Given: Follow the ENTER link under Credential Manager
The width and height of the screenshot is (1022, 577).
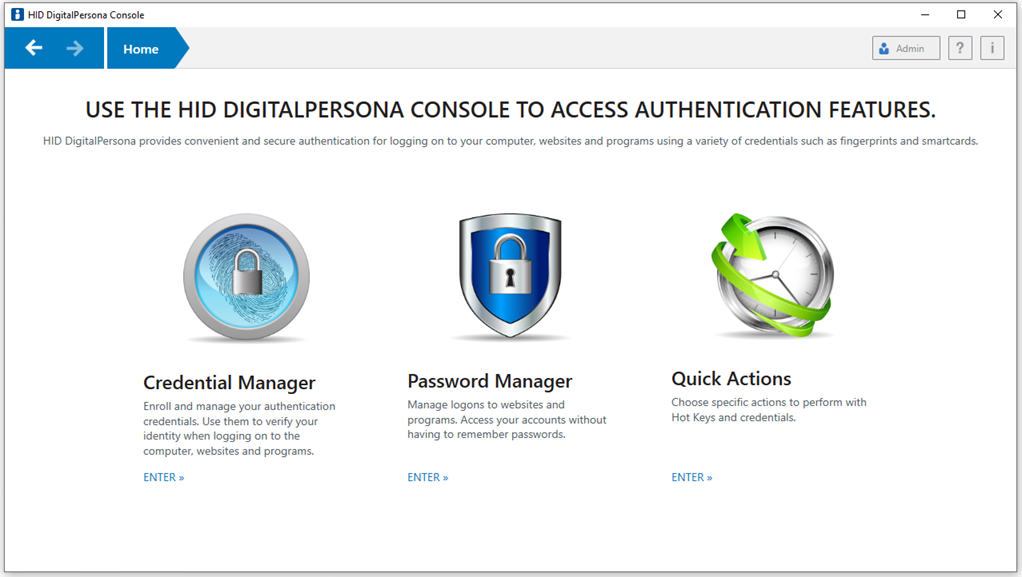Looking at the screenshot, I should pos(164,478).
